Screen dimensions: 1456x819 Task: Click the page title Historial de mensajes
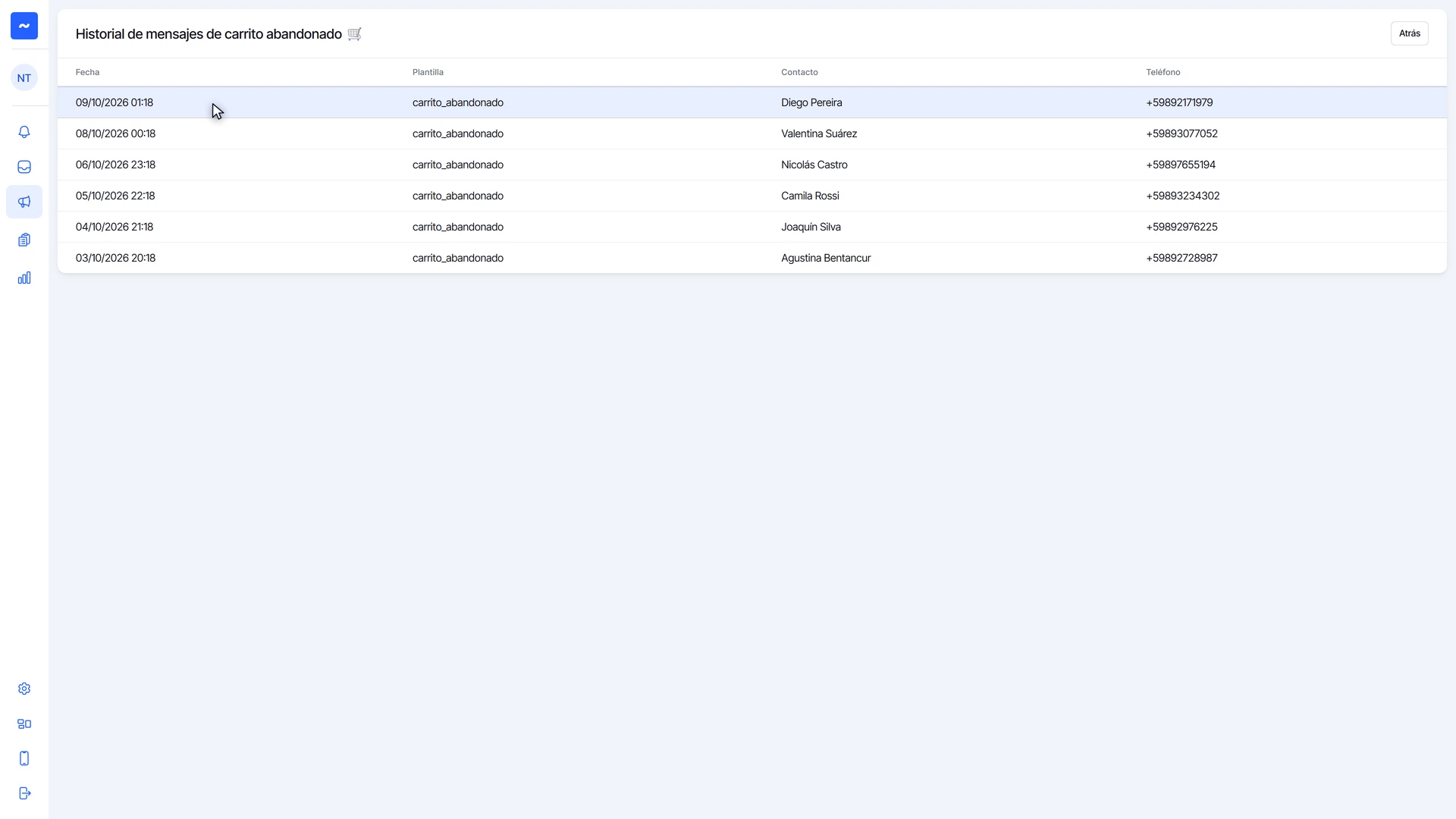tap(209, 34)
